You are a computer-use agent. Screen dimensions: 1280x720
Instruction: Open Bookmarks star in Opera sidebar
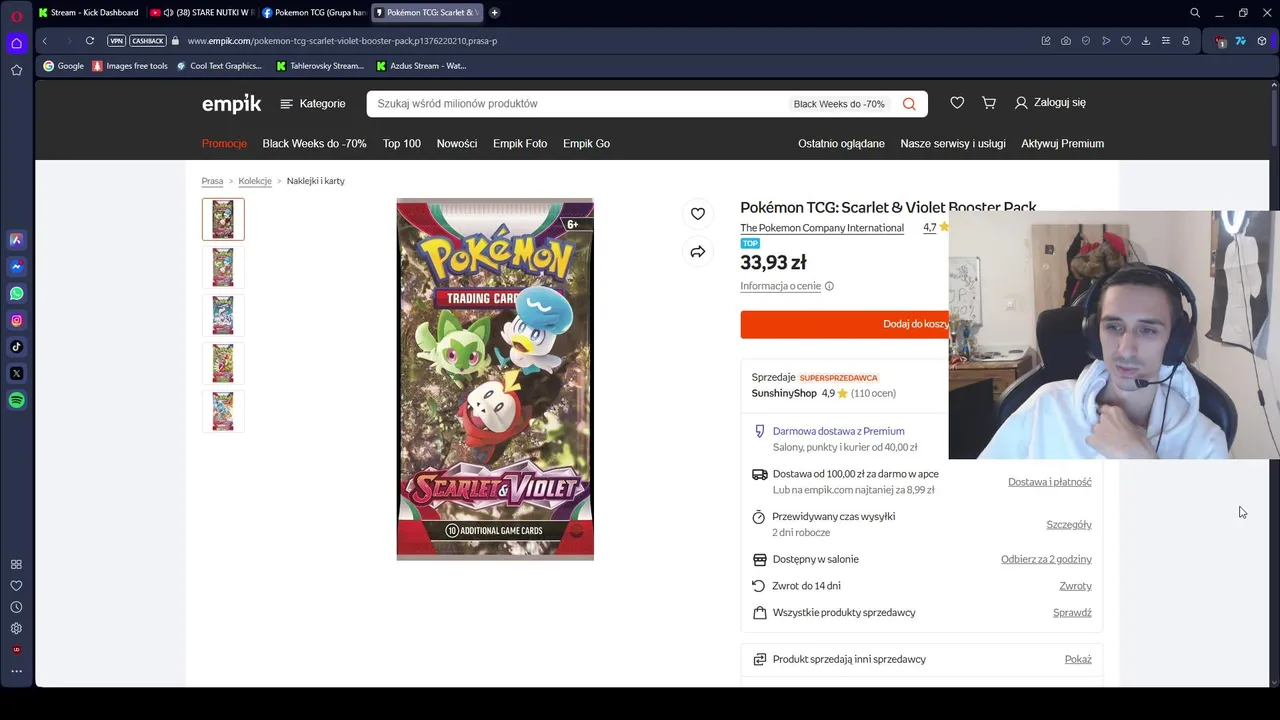click(x=16, y=70)
